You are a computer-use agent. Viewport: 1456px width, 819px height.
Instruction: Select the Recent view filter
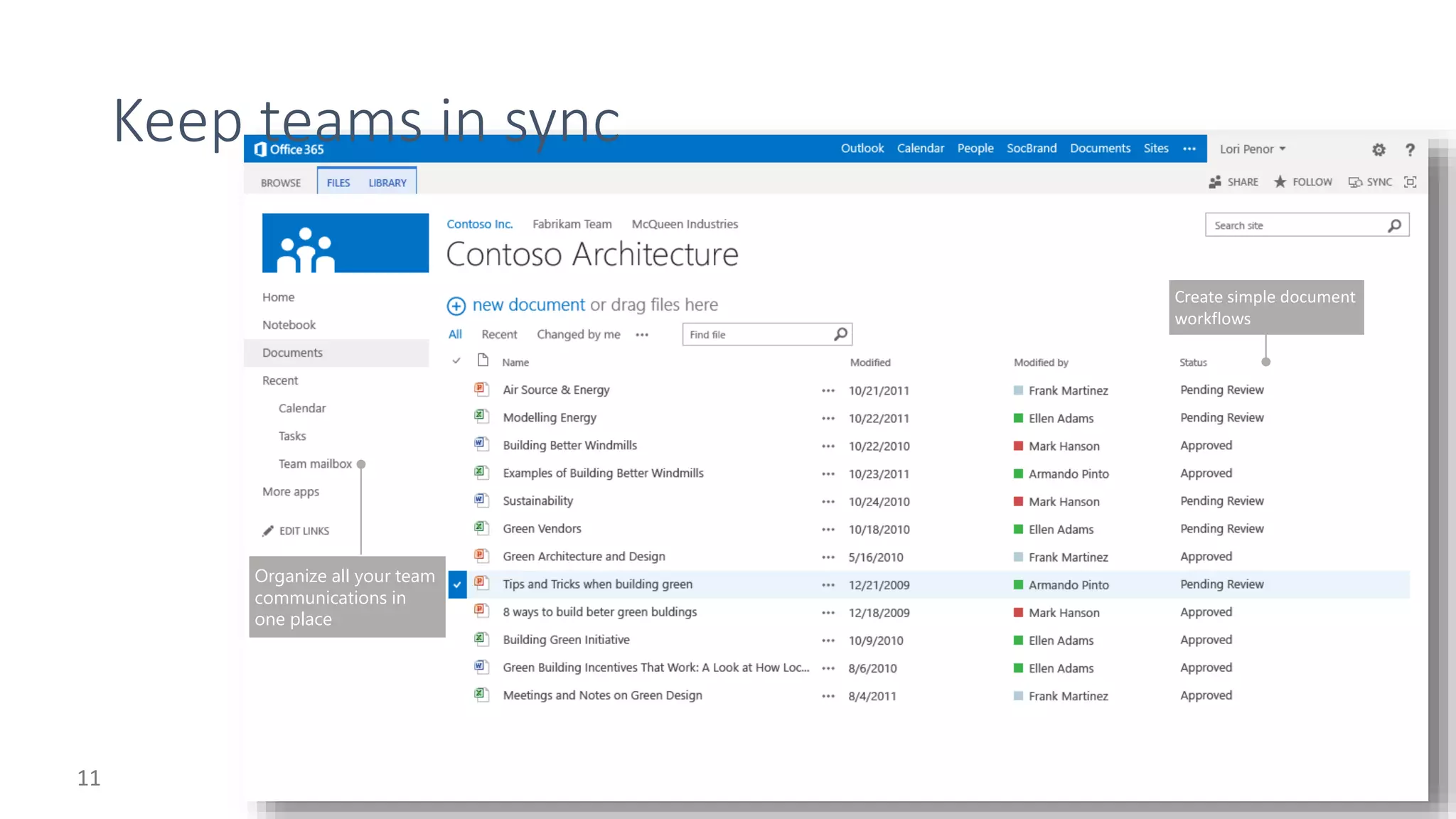(499, 334)
